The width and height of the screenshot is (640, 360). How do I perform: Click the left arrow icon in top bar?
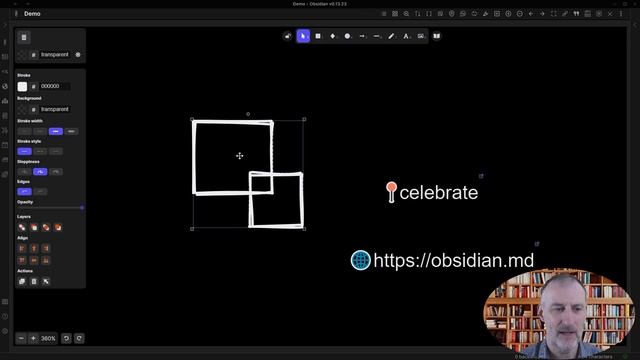(x=531, y=13)
